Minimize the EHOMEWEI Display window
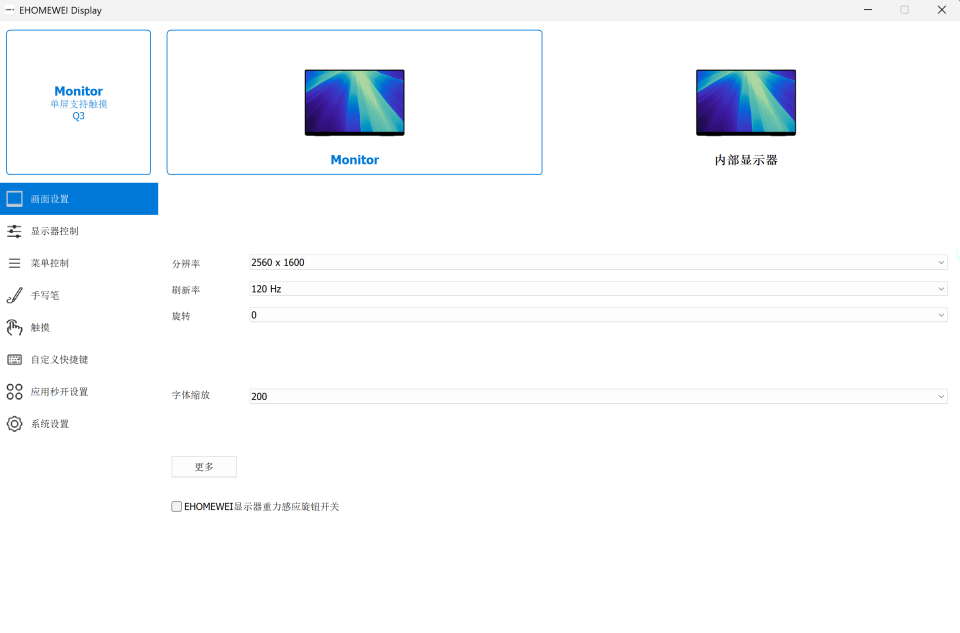The image size is (960, 633). tap(868, 10)
